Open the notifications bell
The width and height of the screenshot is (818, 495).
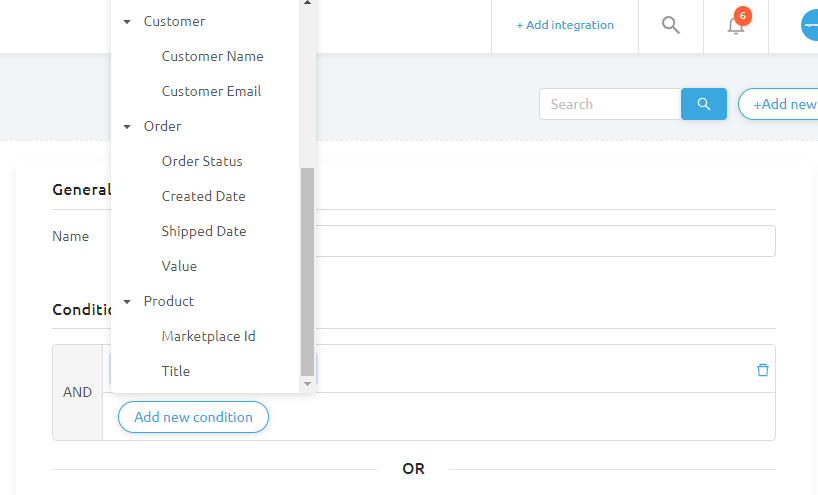coord(736,26)
